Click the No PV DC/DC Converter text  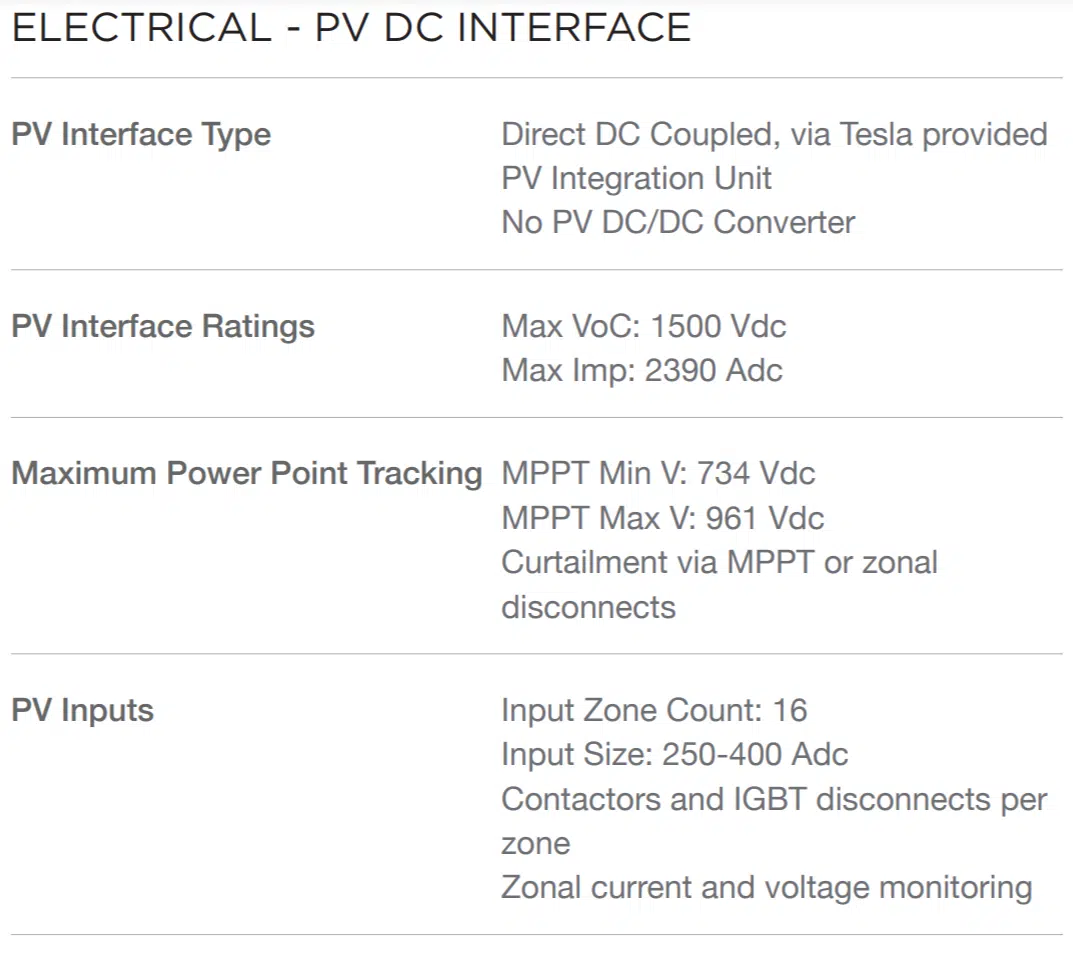(678, 222)
